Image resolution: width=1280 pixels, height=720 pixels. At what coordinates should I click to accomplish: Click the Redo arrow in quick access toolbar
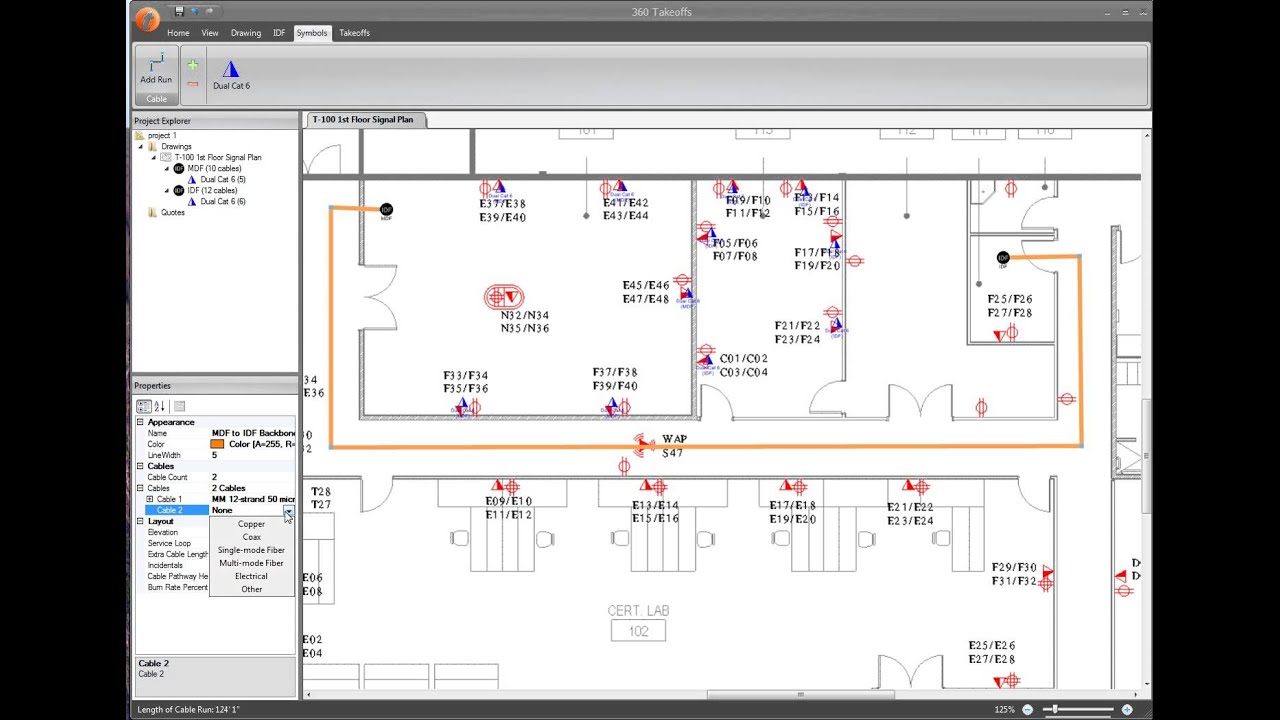(x=209, y=11)
